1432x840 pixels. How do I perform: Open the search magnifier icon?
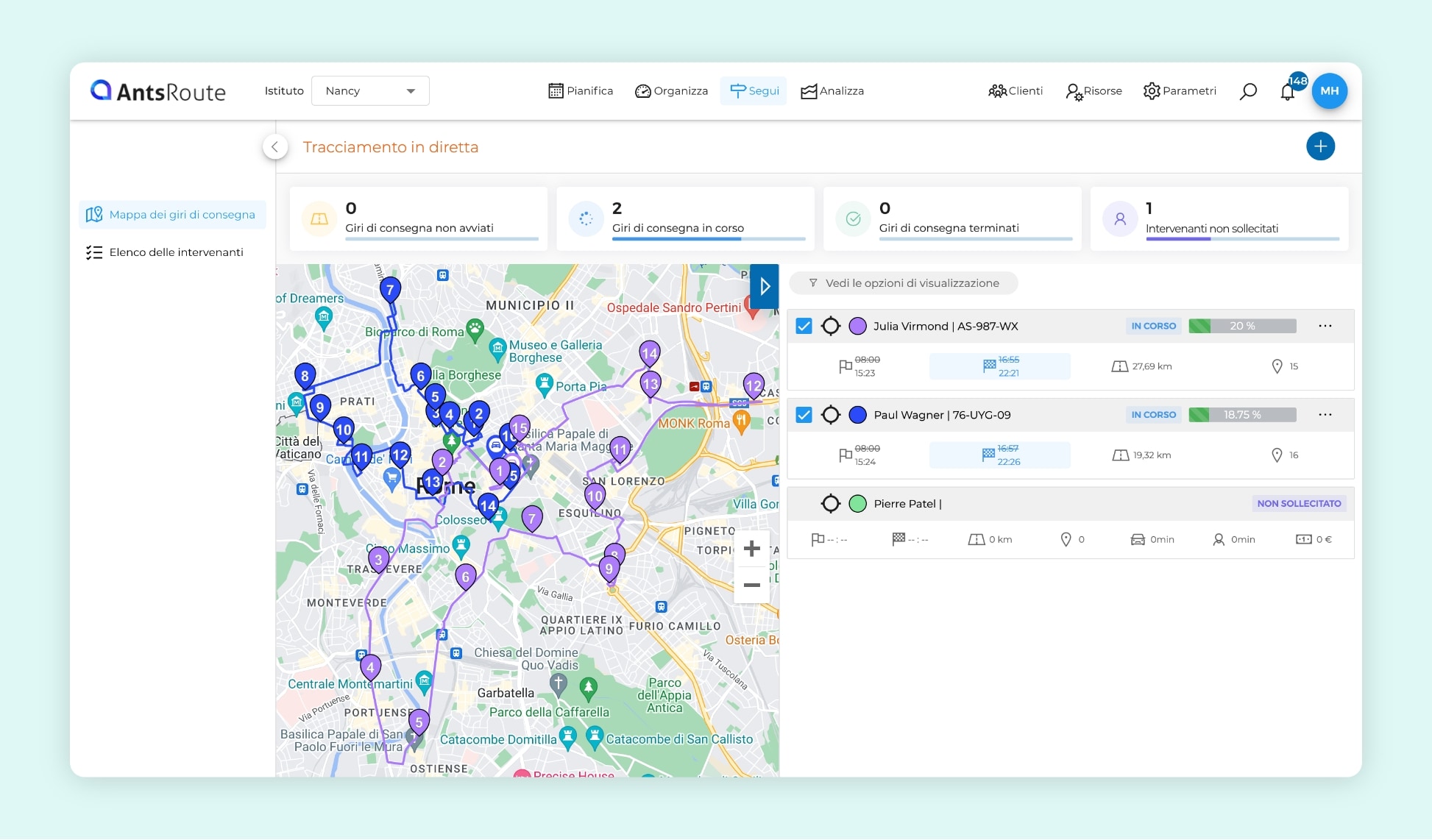(x=1248, y=90)
